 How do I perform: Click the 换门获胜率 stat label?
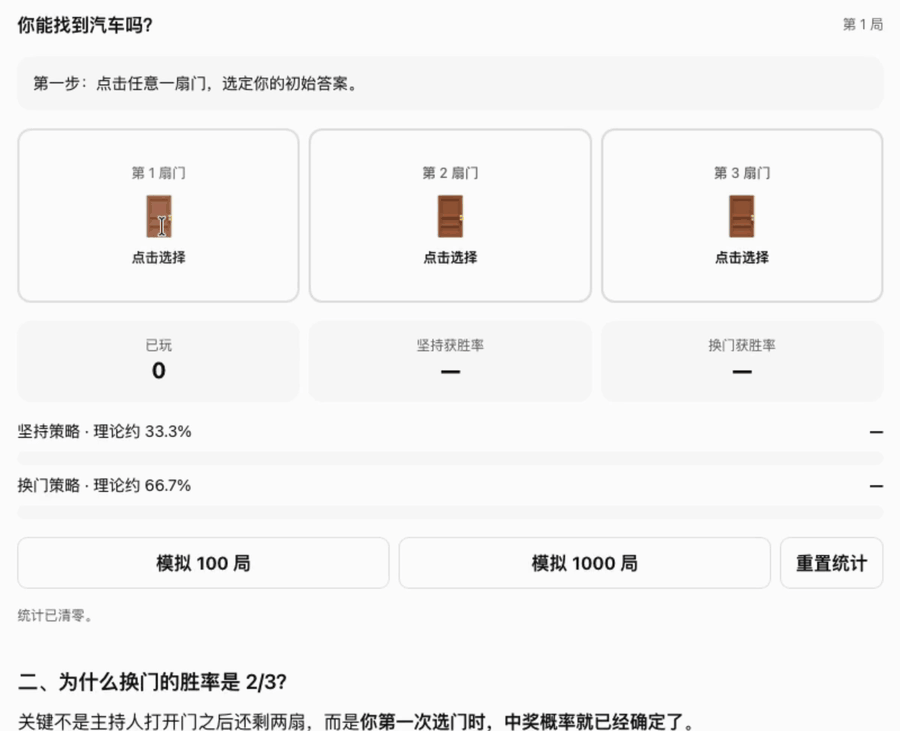(742, 345)
